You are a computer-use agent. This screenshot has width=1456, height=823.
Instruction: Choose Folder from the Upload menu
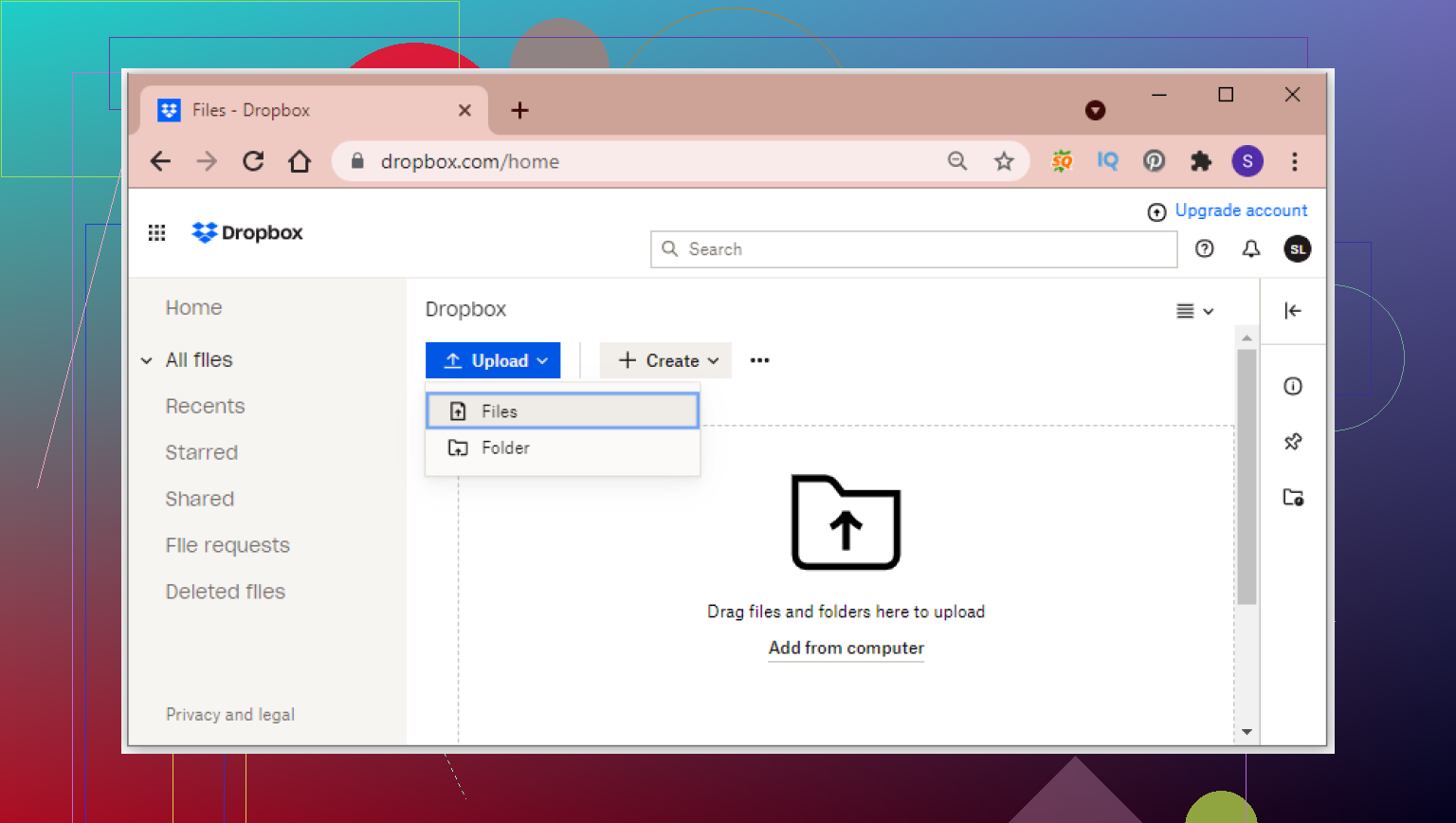[x=563, y=448]
